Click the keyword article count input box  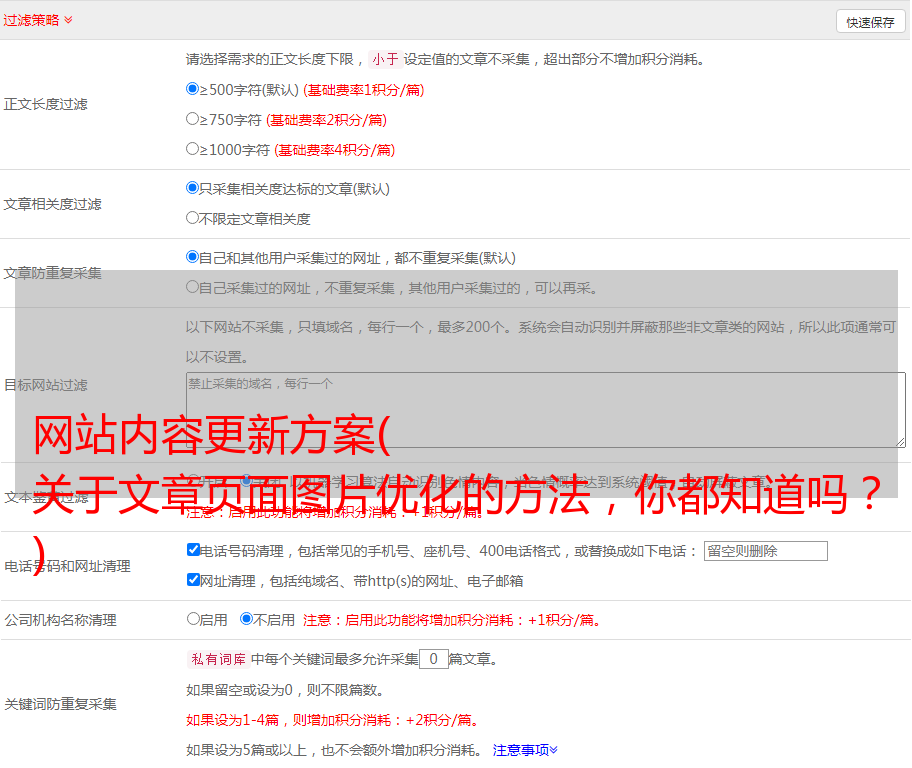click(x=433, y=659)
